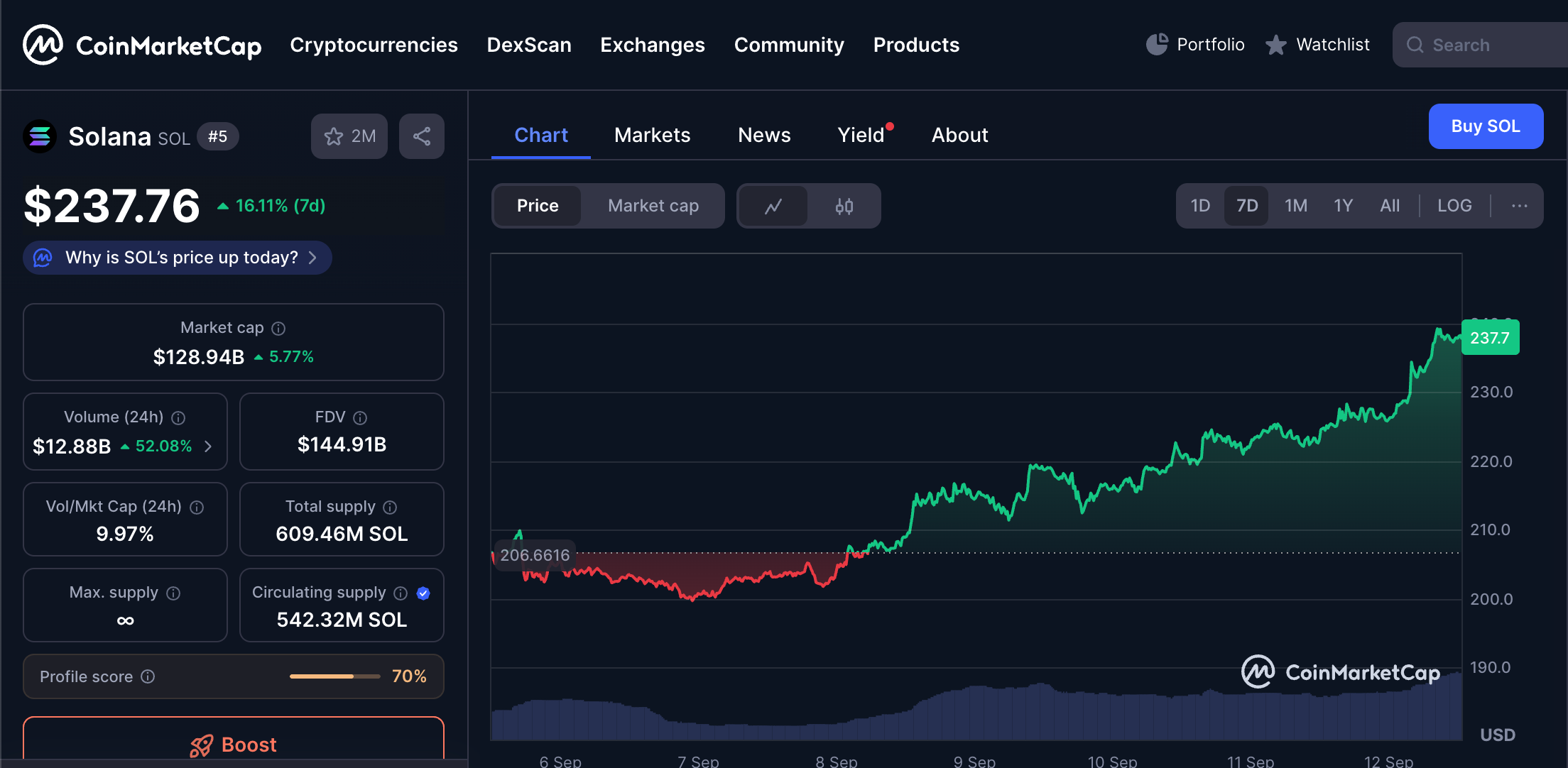Click the #5 rank badge

point(217,136)
